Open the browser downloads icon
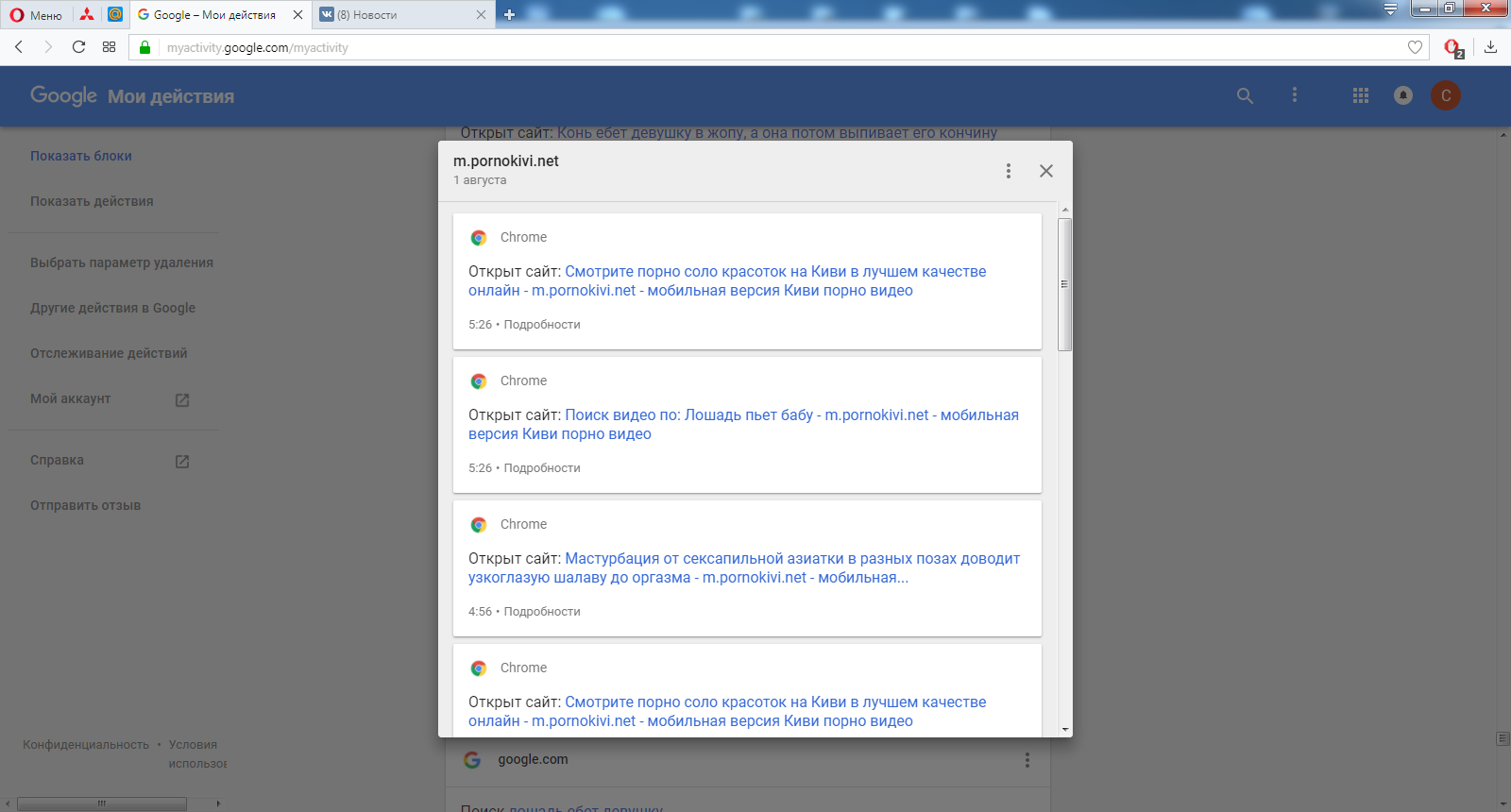The height and width of the screenshot is (812, 1511). coord(1490,47)
